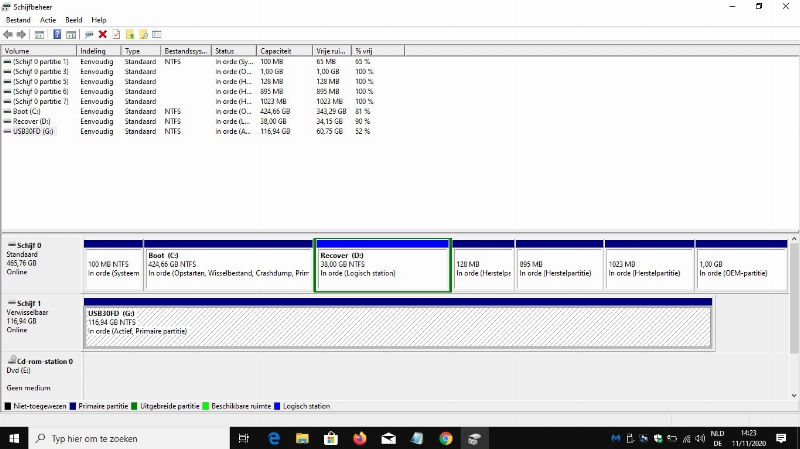Click the red X delete toolbar icon

102,34
